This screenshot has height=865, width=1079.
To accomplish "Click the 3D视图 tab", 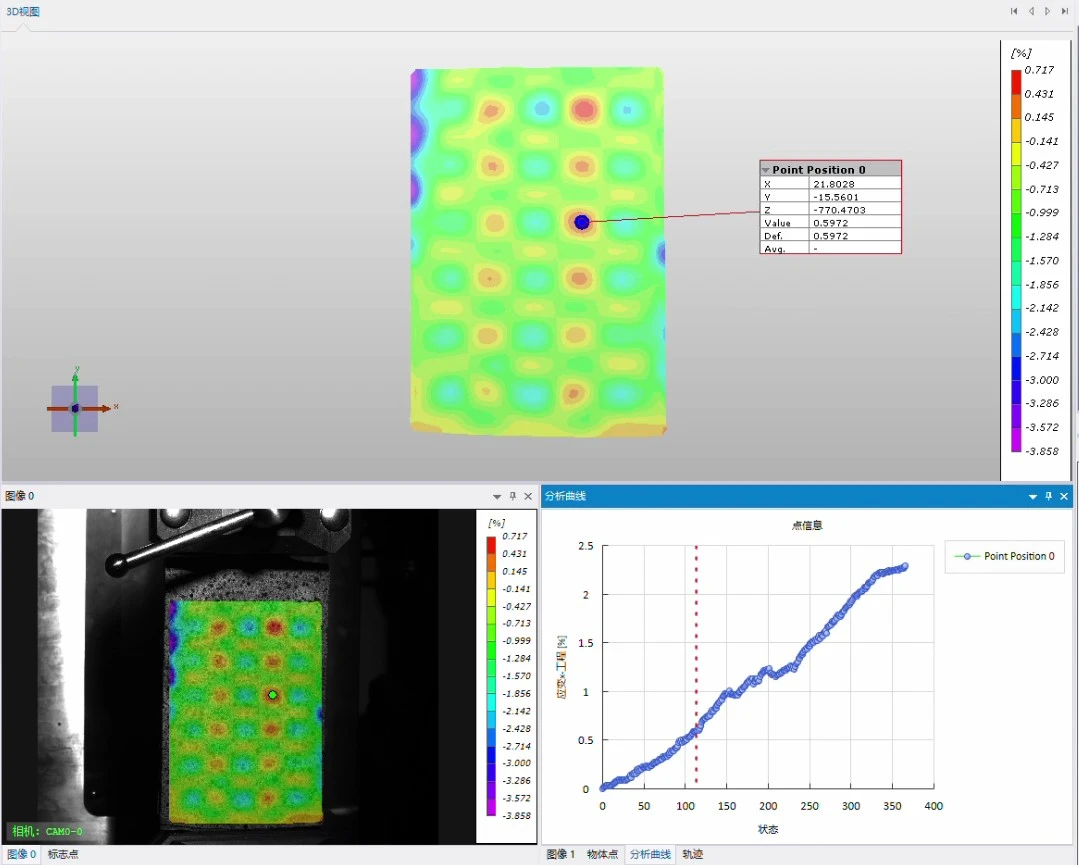I will click(x=23, y=11).
